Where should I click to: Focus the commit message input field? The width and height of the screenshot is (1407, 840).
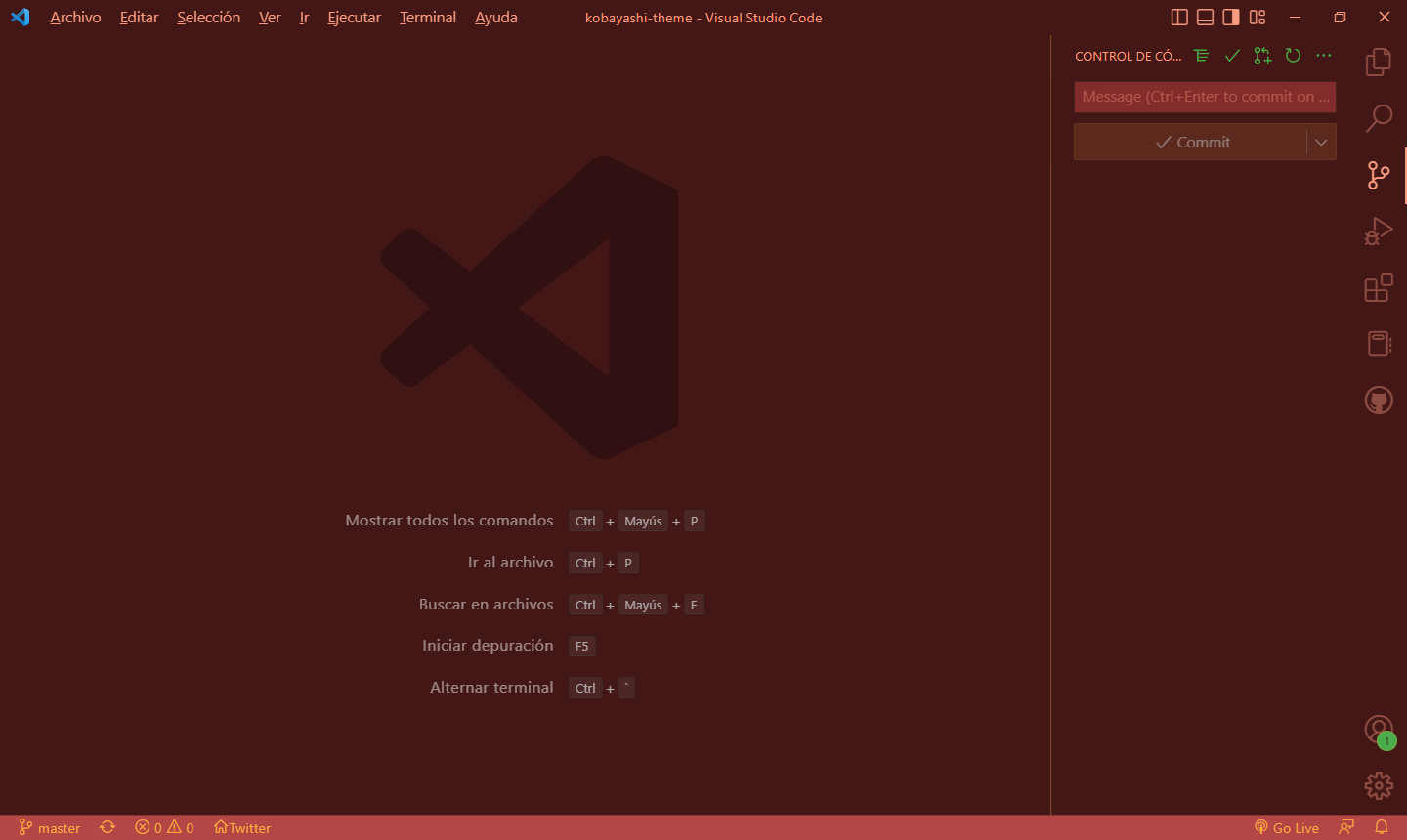click(1205, 97)
